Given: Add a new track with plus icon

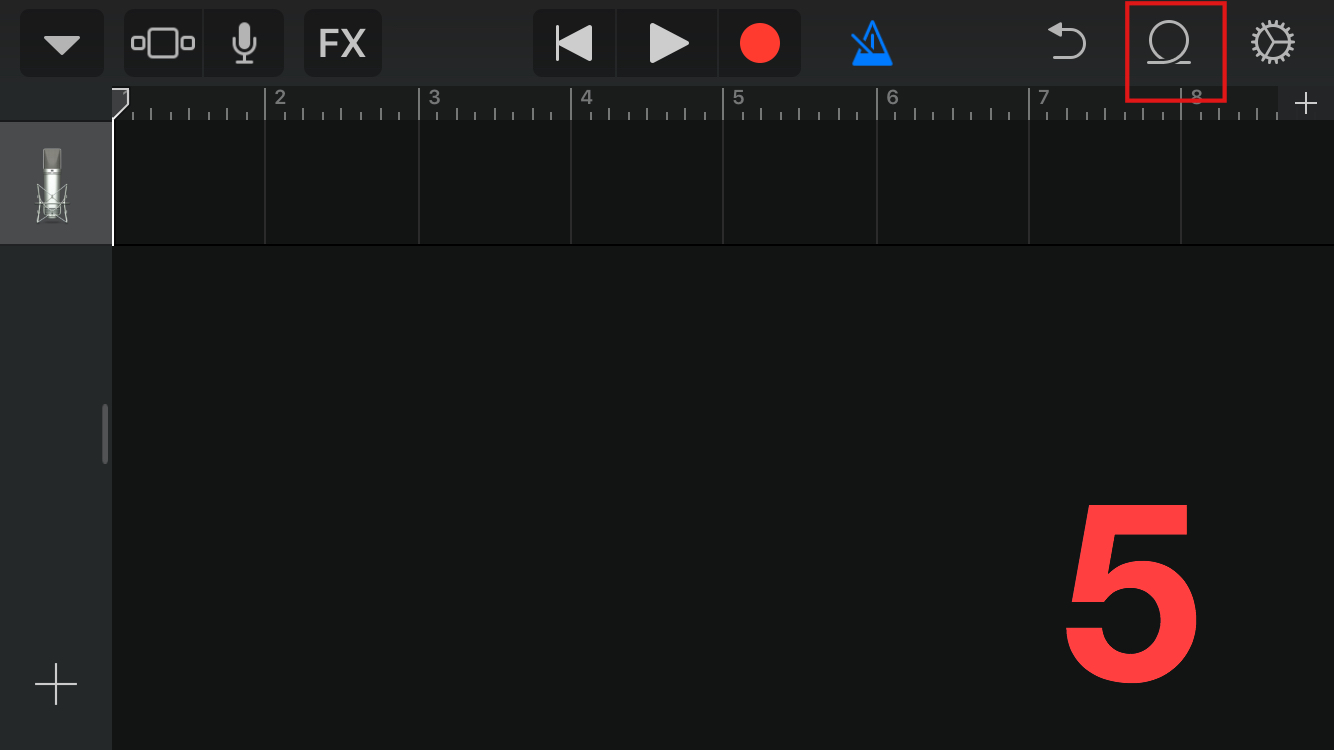Looking at the screenshot, I should point(56,684).
